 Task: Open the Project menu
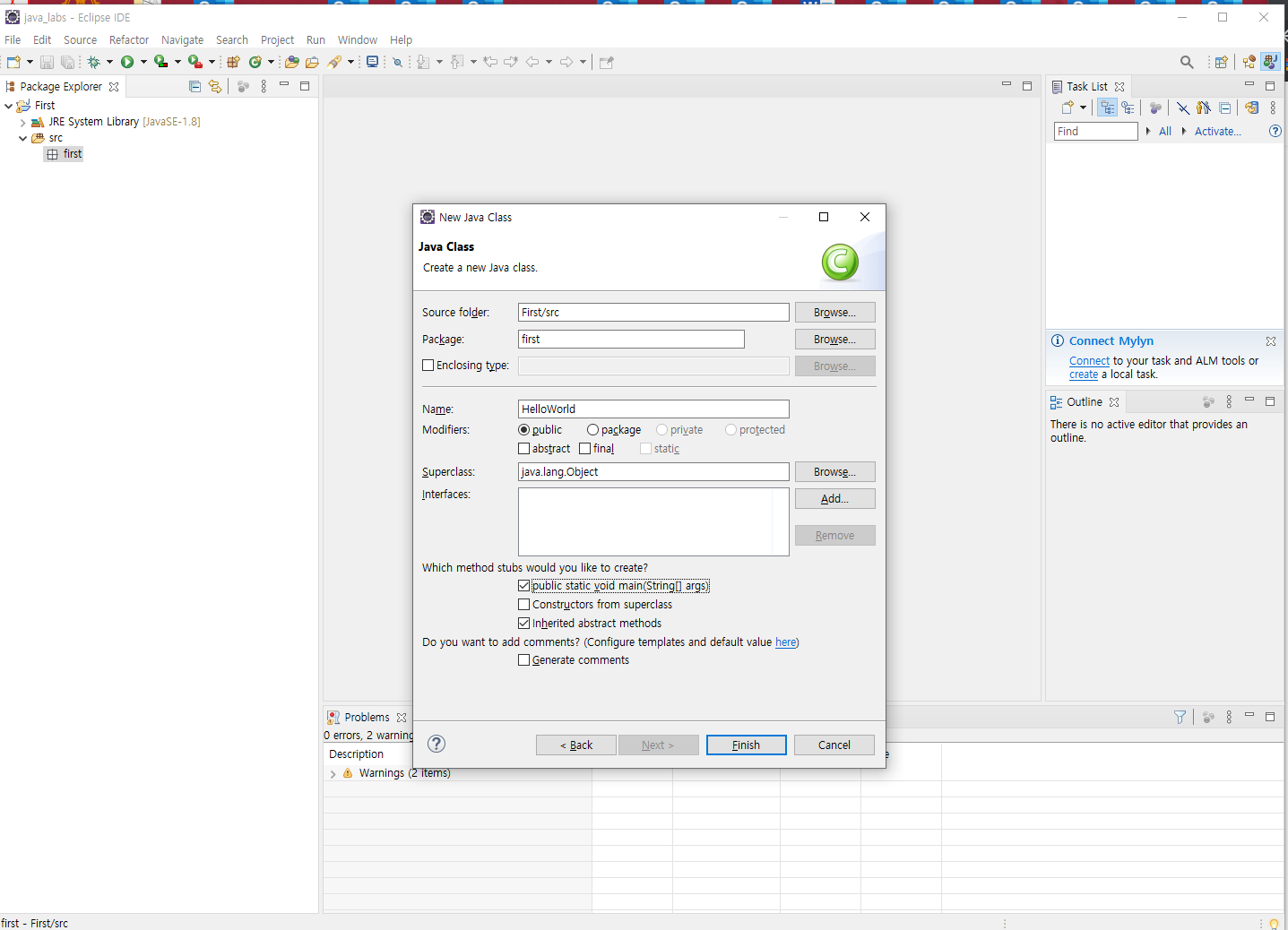(277, 40)
